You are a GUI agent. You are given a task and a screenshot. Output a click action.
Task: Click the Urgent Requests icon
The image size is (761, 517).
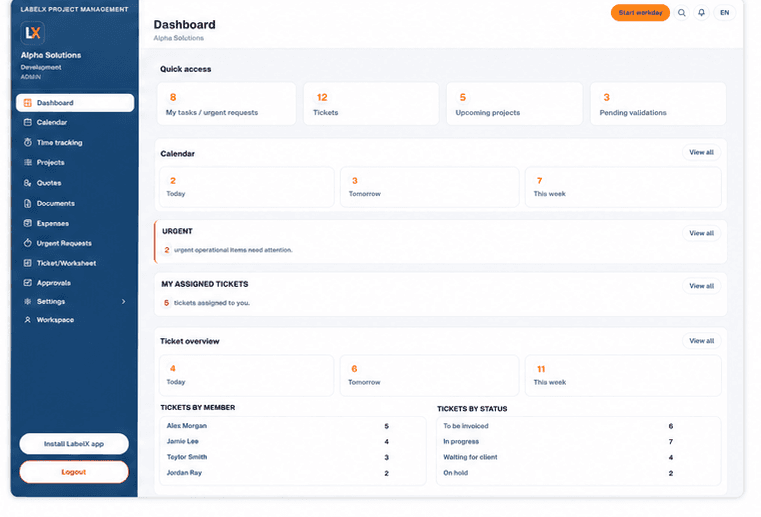[x=28, y=243]
